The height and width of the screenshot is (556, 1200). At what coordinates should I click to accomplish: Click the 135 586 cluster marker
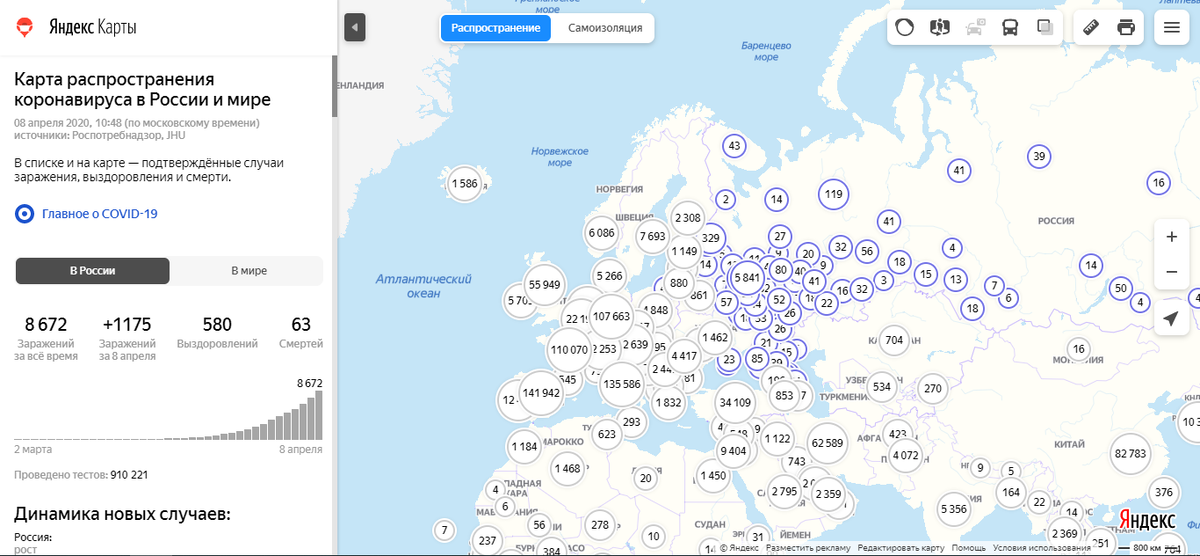point(622,384)
